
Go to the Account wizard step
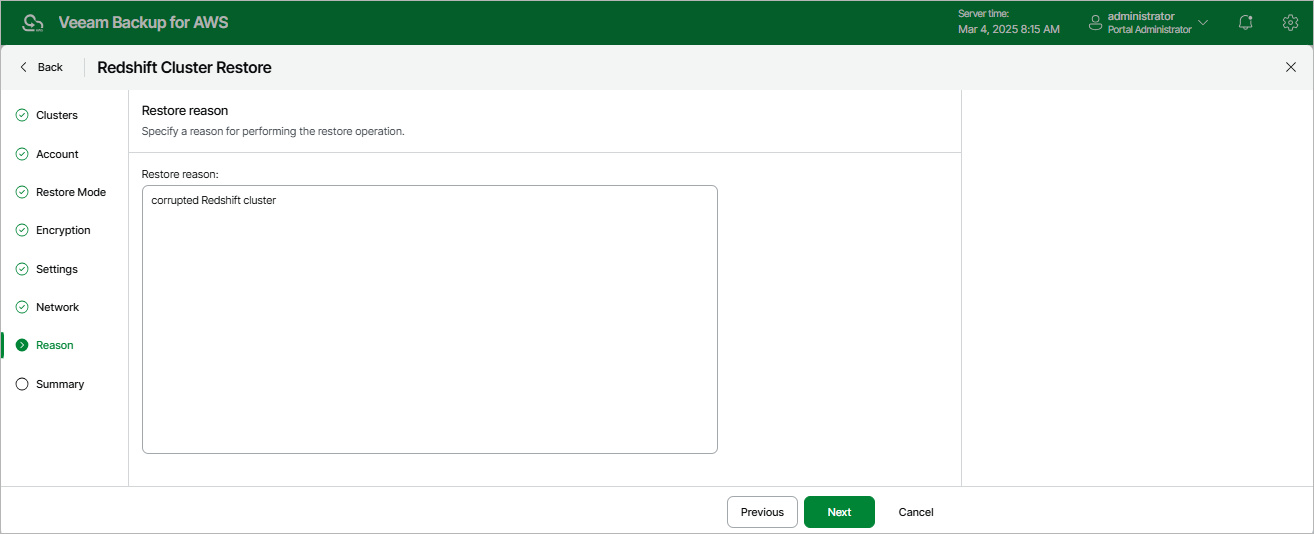coord(57,154)
